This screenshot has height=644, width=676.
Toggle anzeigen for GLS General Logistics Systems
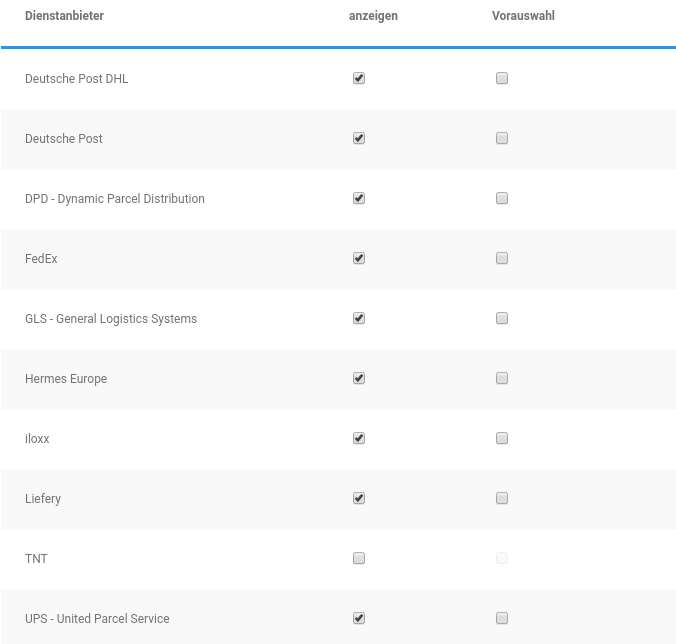(359, 318)
